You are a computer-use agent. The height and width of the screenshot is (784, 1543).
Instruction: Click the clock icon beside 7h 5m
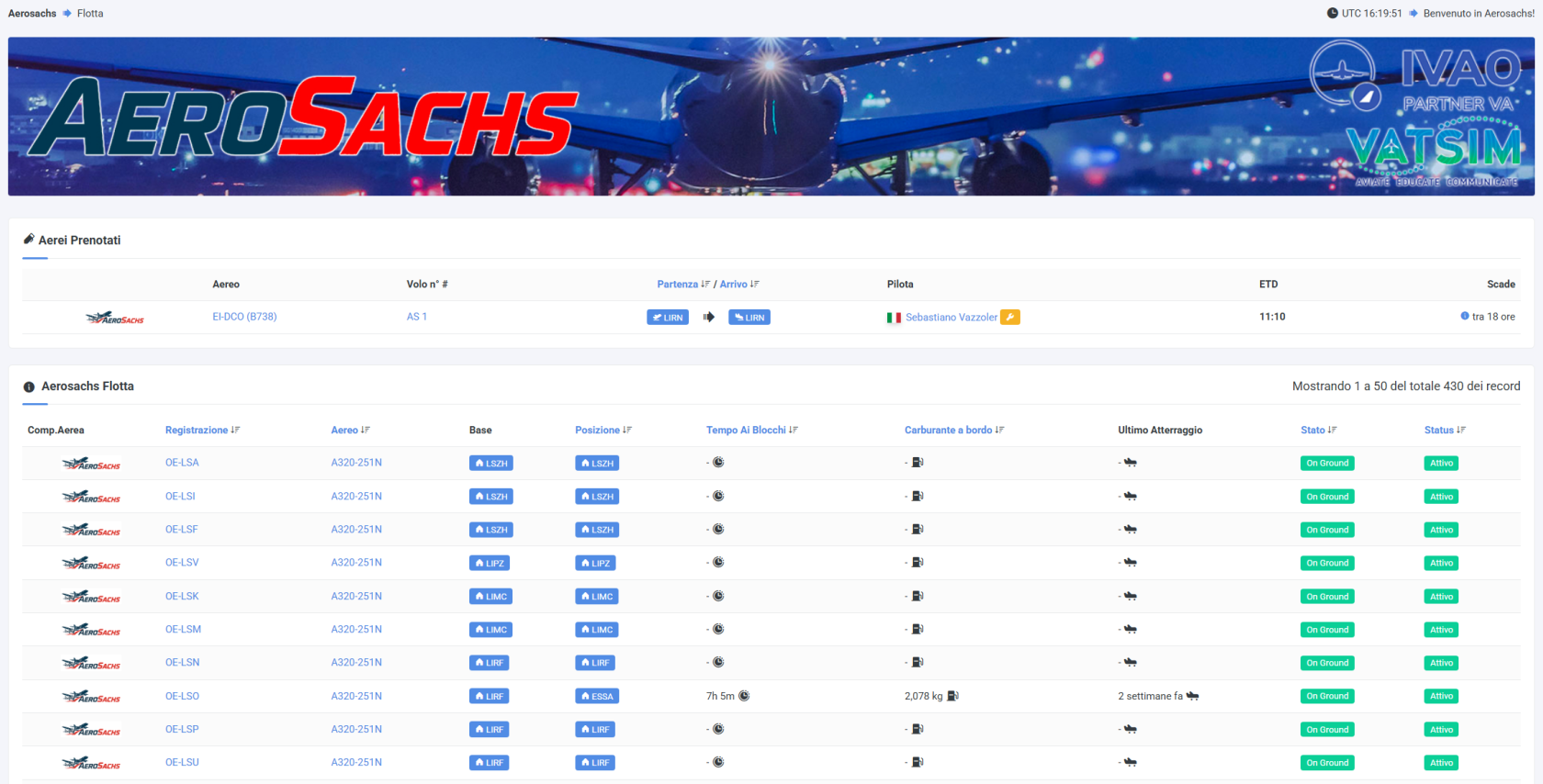tap(744, 697)
